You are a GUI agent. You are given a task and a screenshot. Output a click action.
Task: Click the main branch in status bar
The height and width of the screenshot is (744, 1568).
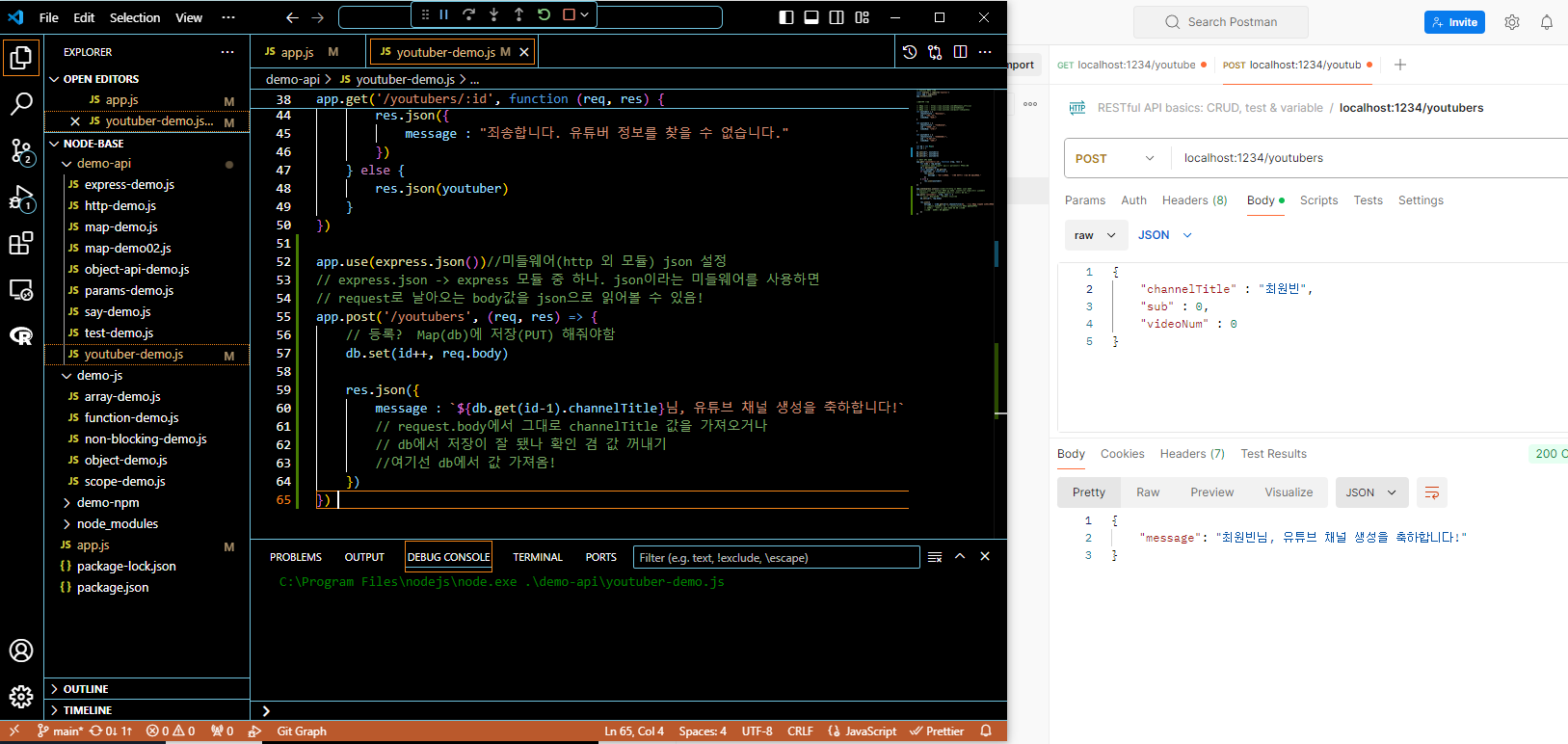point(59,731)
